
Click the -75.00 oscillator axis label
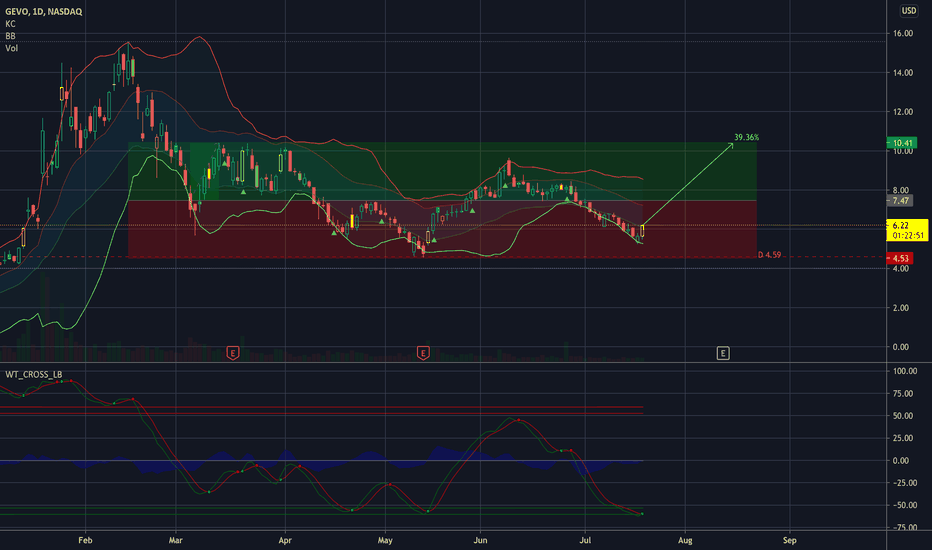[904, 527]
